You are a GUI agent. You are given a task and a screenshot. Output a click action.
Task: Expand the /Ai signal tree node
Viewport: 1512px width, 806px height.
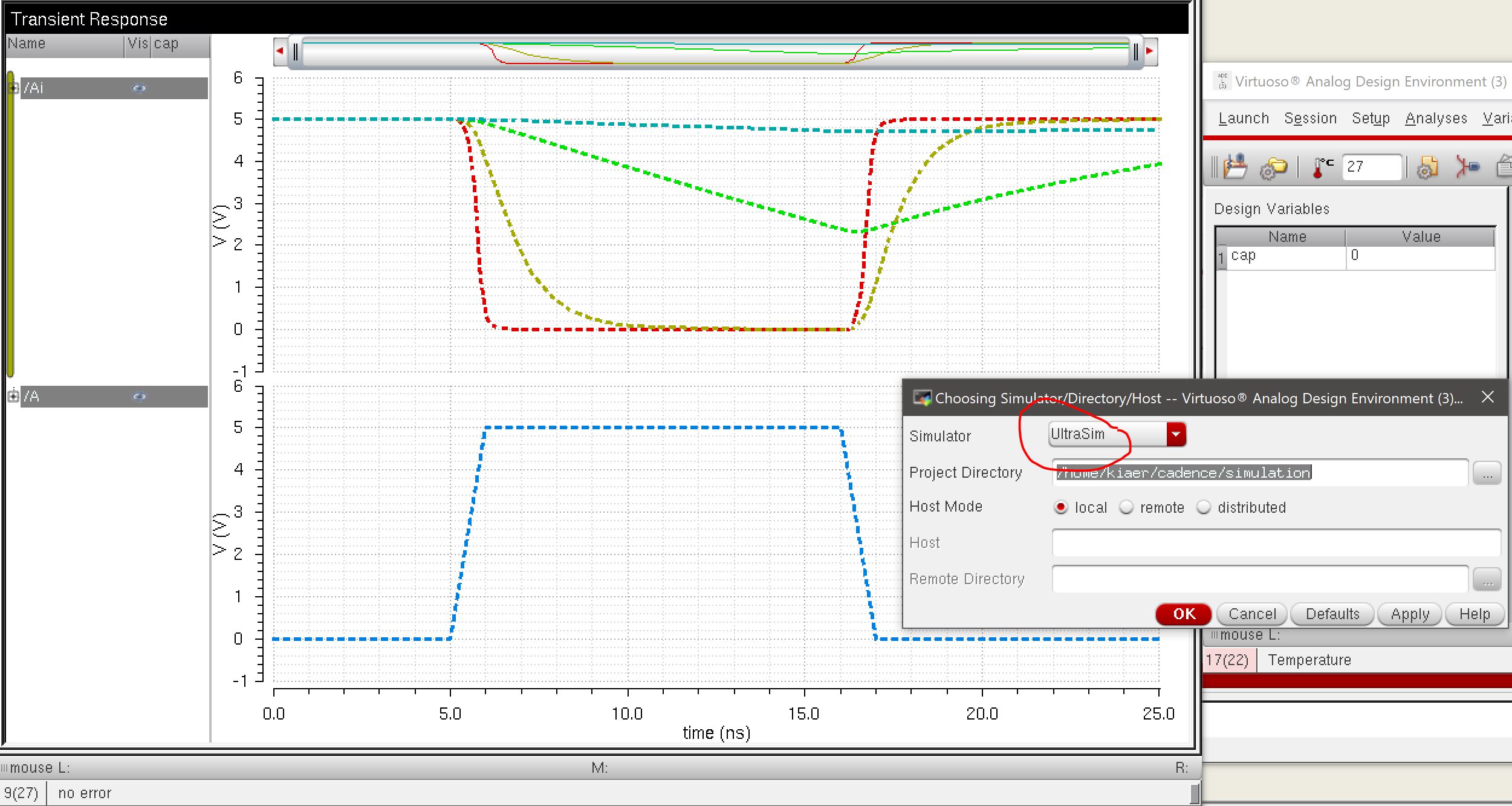click(x=13, y=88)
